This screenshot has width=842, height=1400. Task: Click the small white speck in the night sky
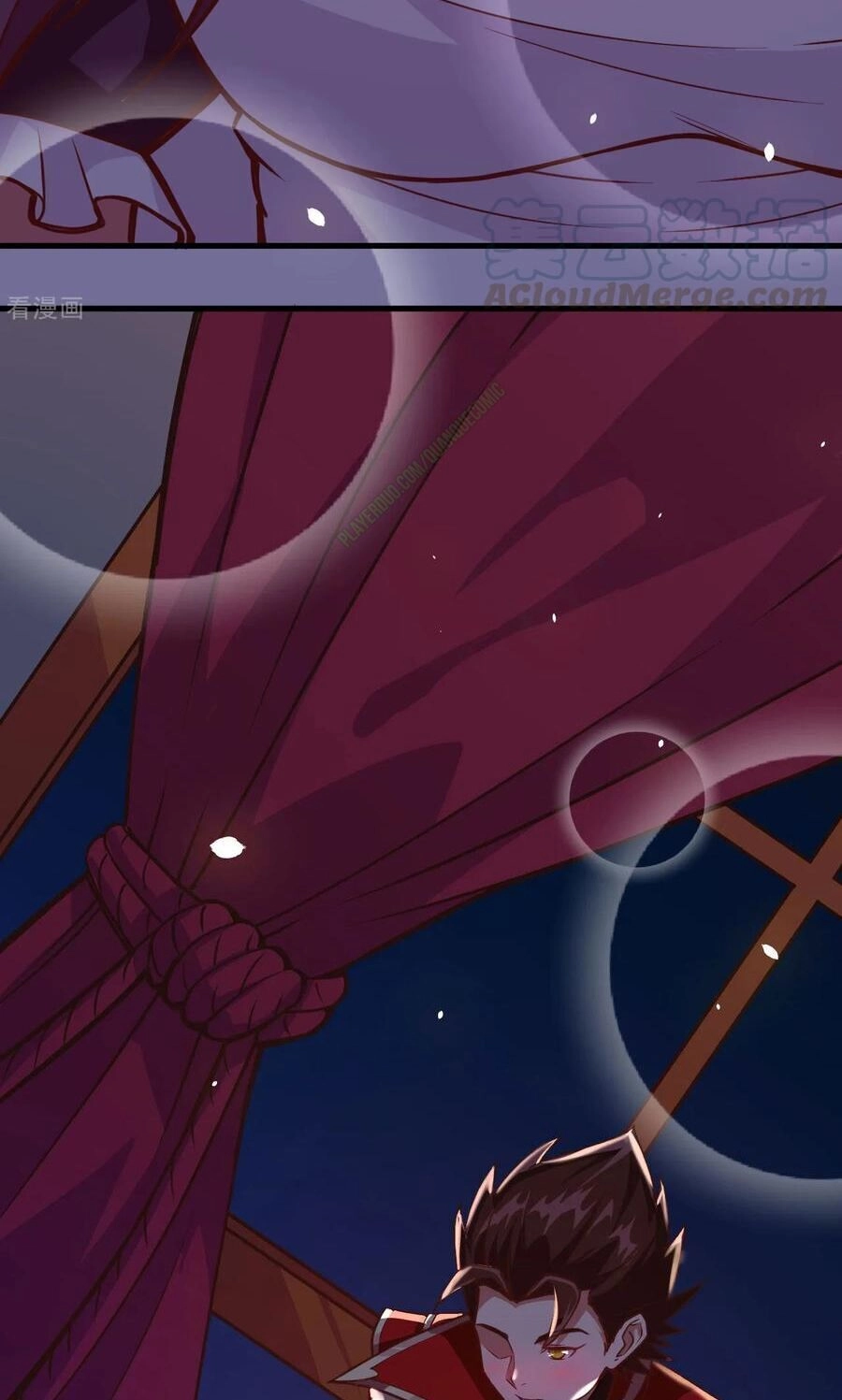[x=440, y=1014]
